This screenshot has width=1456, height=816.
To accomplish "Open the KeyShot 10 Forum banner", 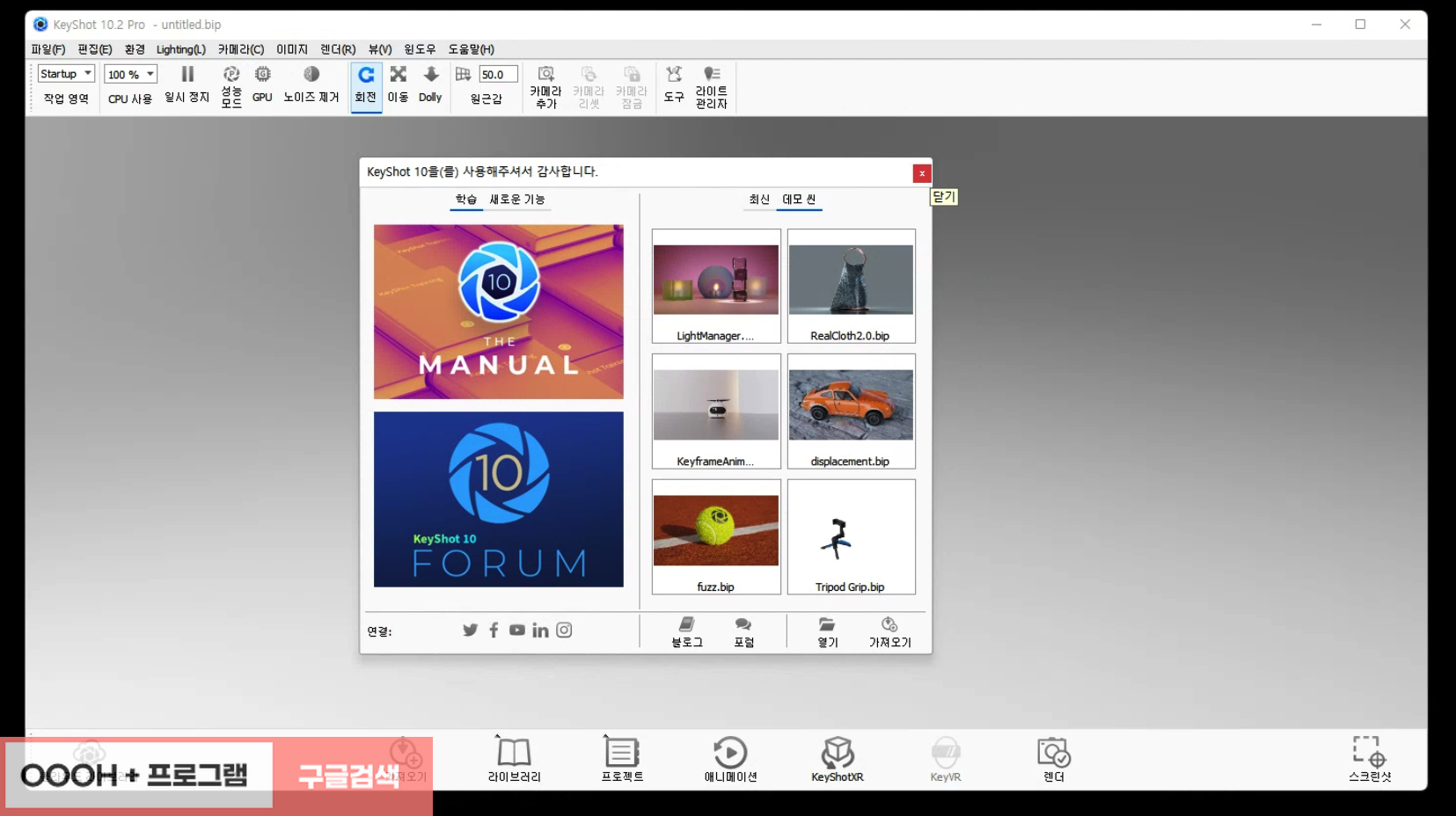I will 499,499.
